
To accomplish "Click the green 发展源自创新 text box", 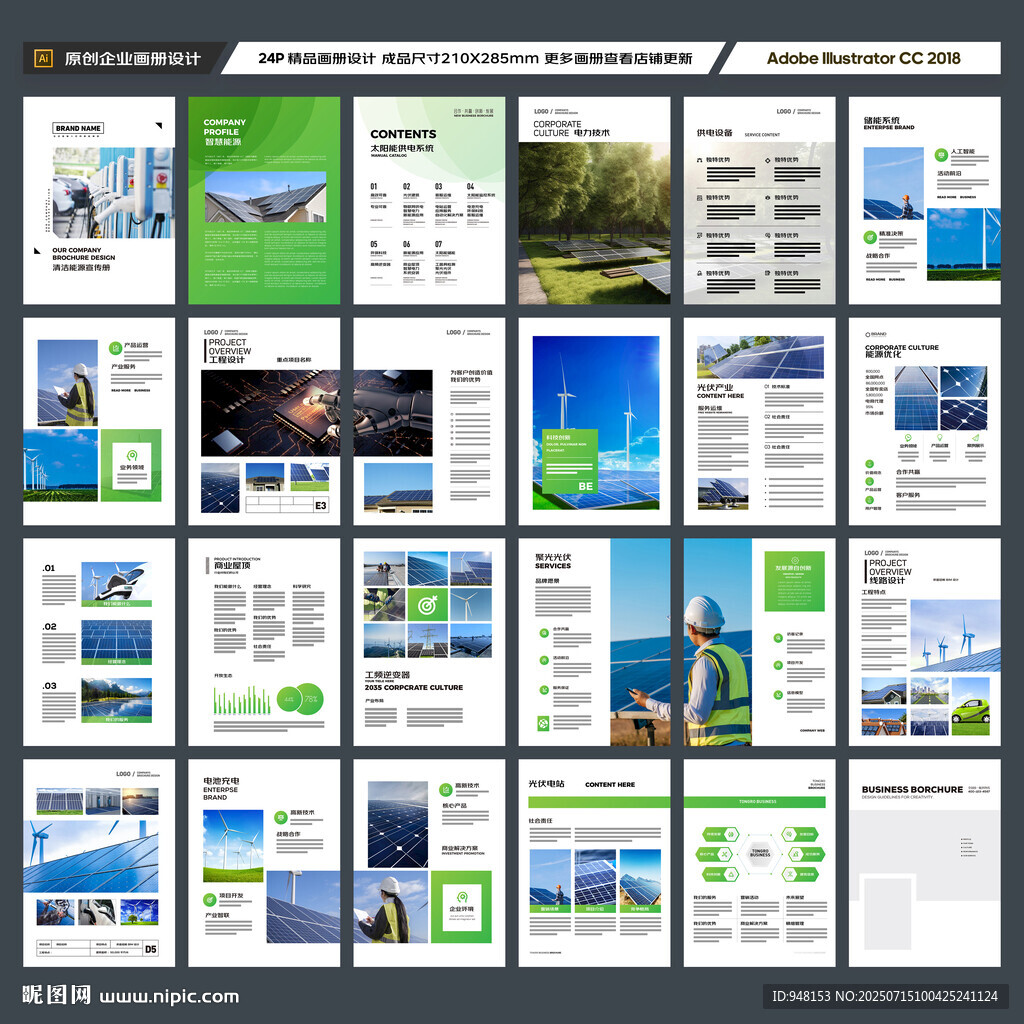I will [x=794, y=581].
